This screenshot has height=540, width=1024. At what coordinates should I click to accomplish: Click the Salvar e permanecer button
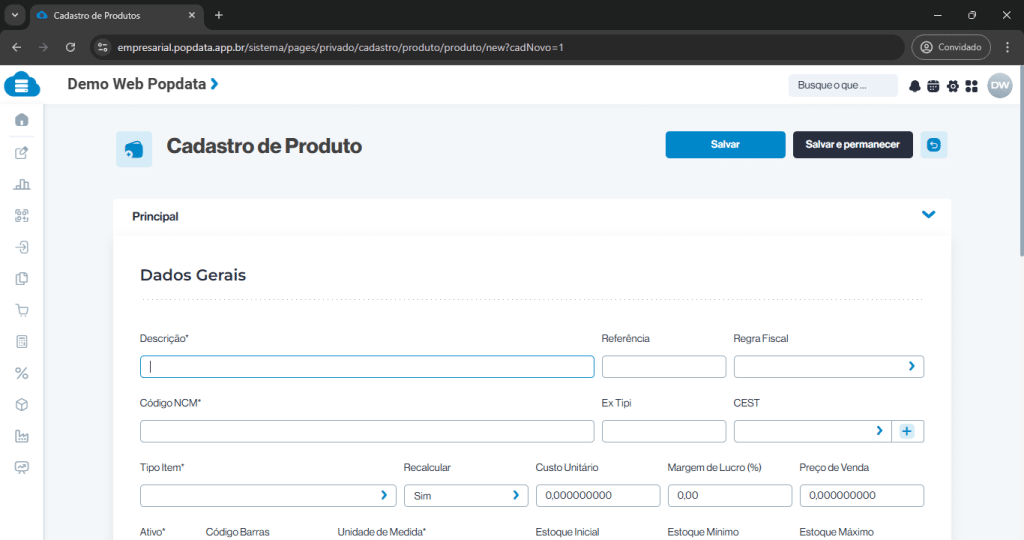coord(852,145)
